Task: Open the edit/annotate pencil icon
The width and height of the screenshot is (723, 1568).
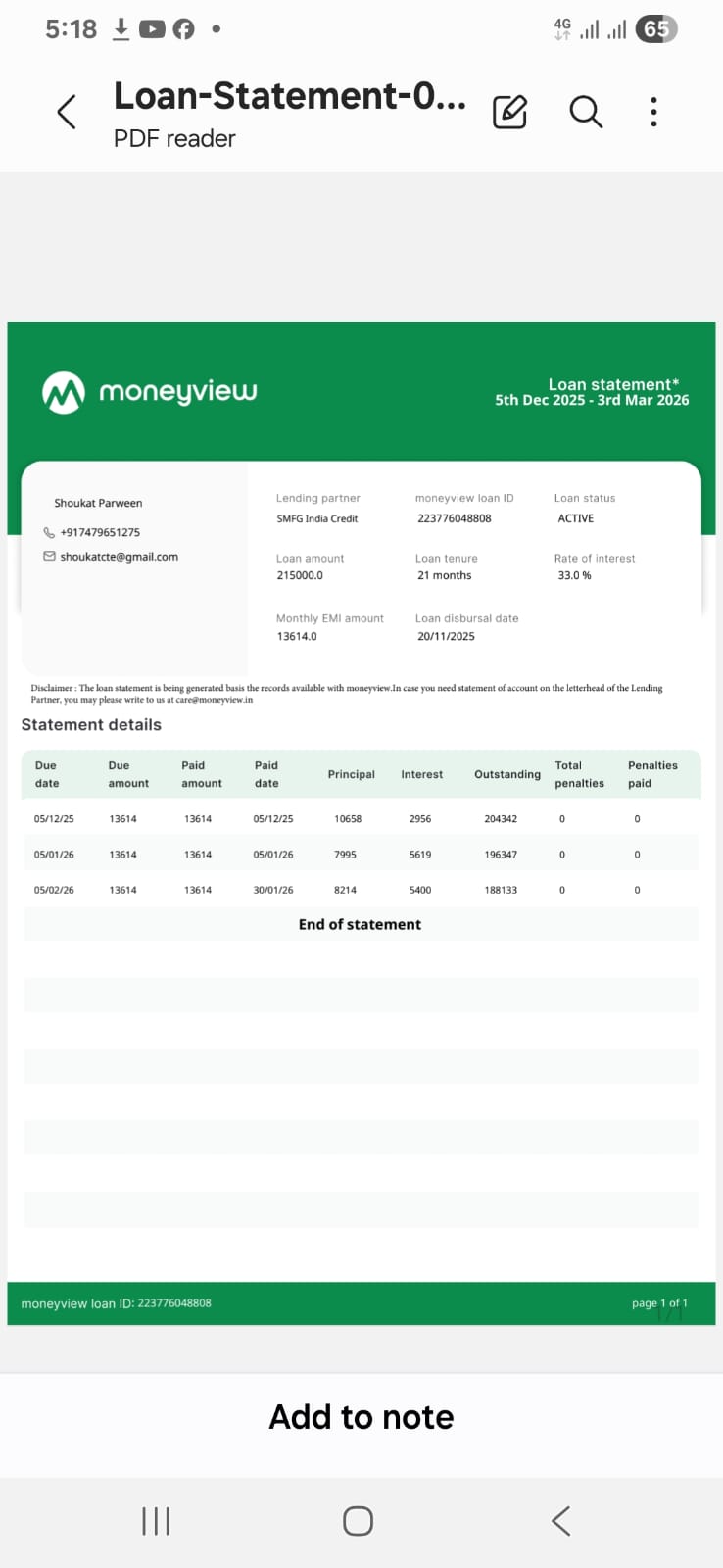Action: pyautogui.click(x=509, y=113)
